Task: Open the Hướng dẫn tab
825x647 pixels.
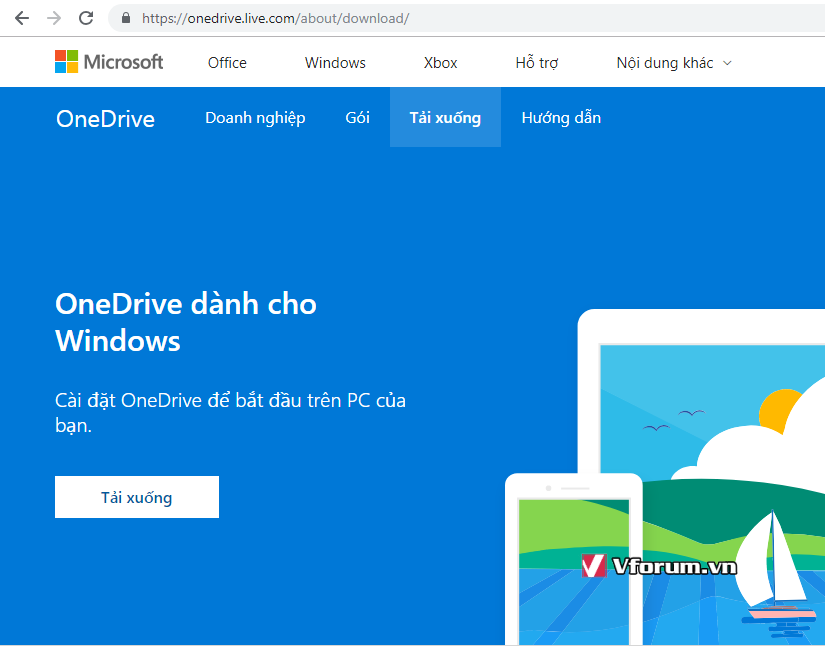Action: tap(561, 118)
